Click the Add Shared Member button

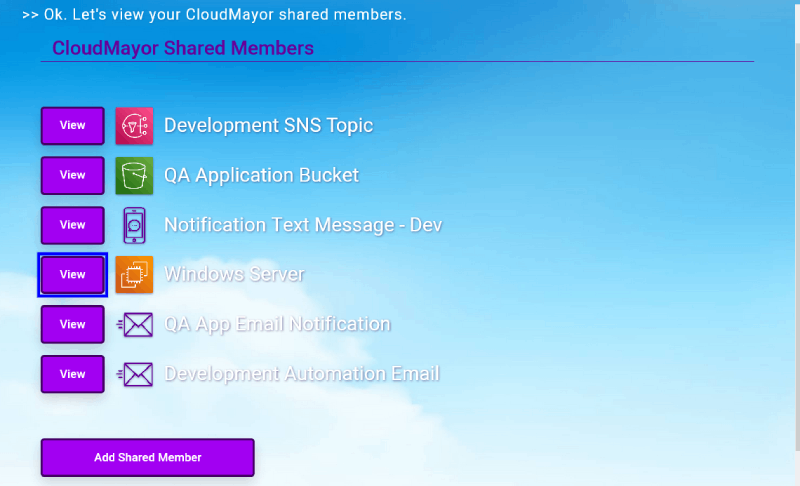click(x=147, y=457)
